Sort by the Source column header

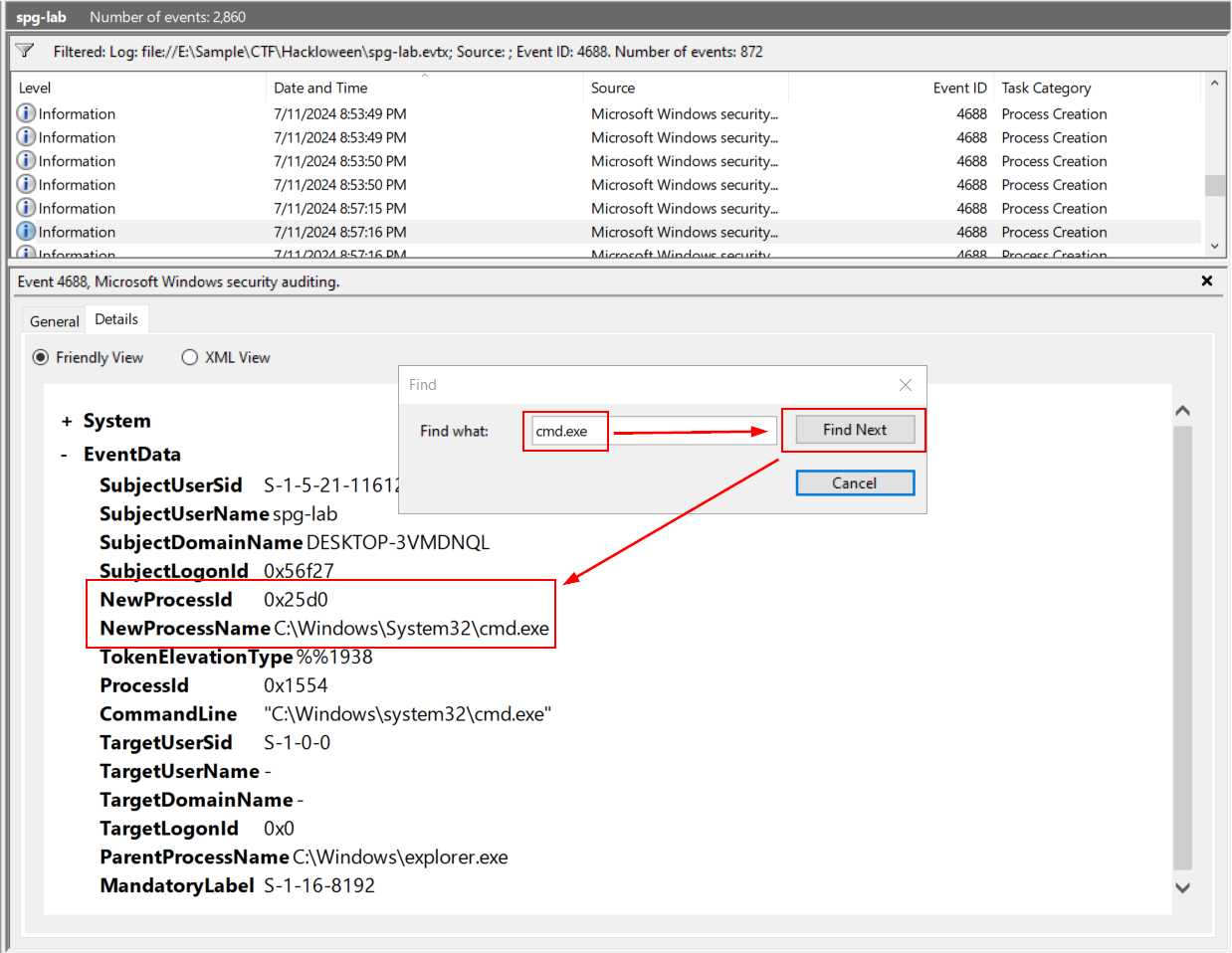[613, 88]
